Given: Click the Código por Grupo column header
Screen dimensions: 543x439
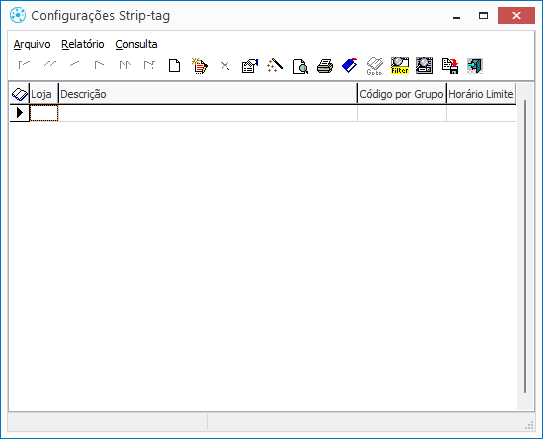Looking at the screenshot, I should tap(401, 94).
